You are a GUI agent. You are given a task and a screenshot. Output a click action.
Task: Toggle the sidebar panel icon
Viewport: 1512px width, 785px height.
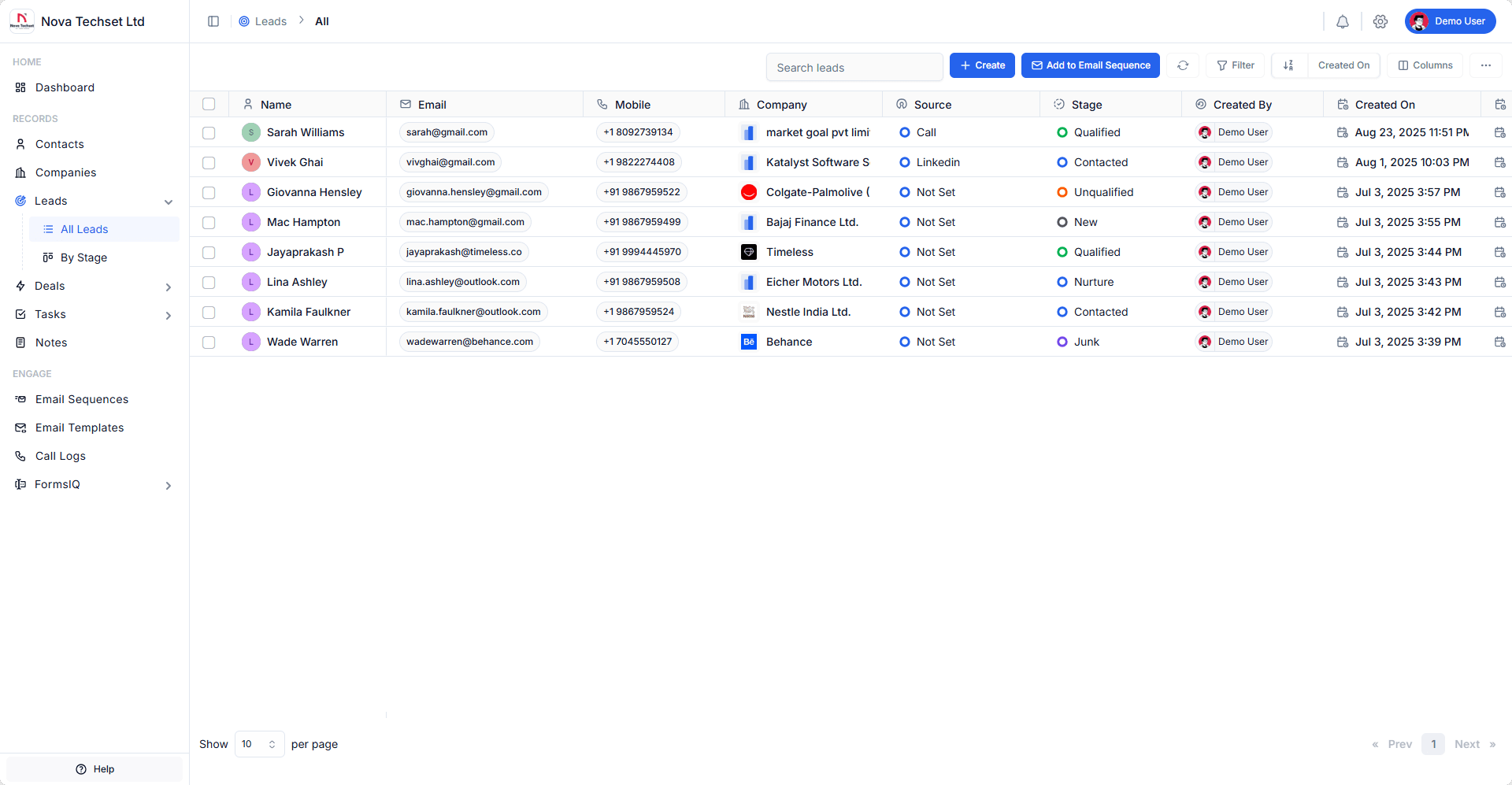point(213,21)
